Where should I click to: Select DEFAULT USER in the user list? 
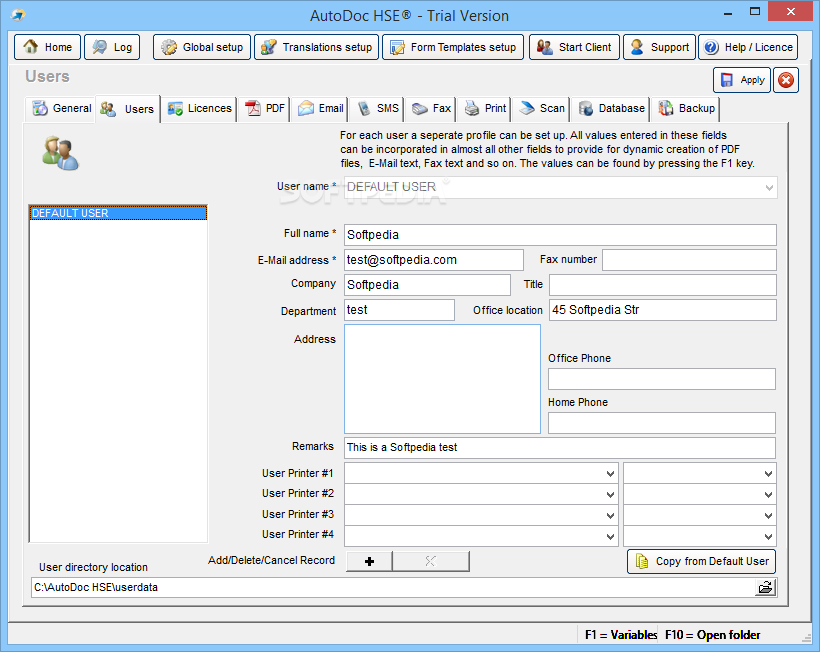click(118, 213)
